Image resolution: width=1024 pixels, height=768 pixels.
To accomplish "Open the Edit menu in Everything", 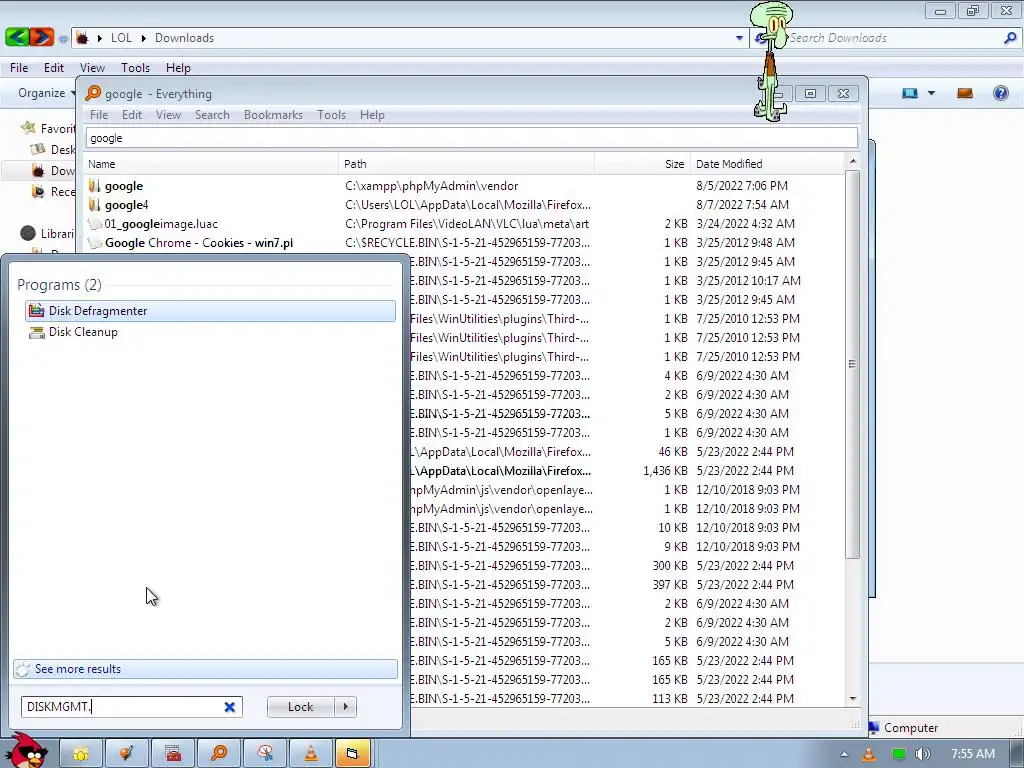I will [131, 114].
